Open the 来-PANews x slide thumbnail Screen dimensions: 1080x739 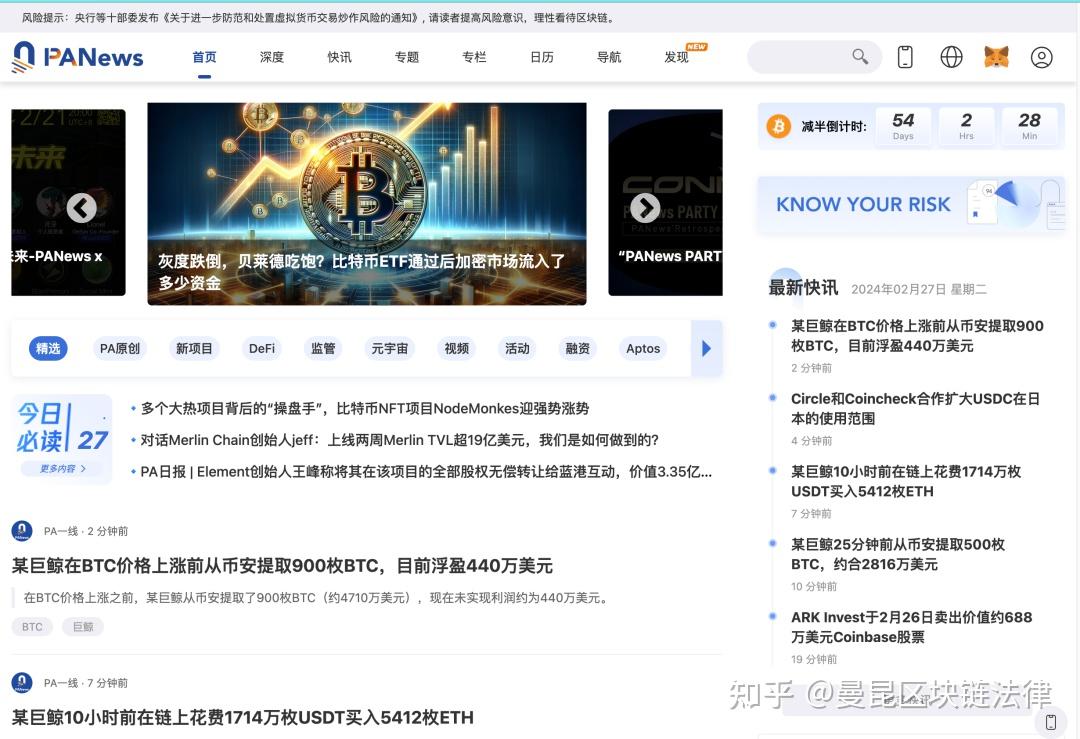point(68,202)
